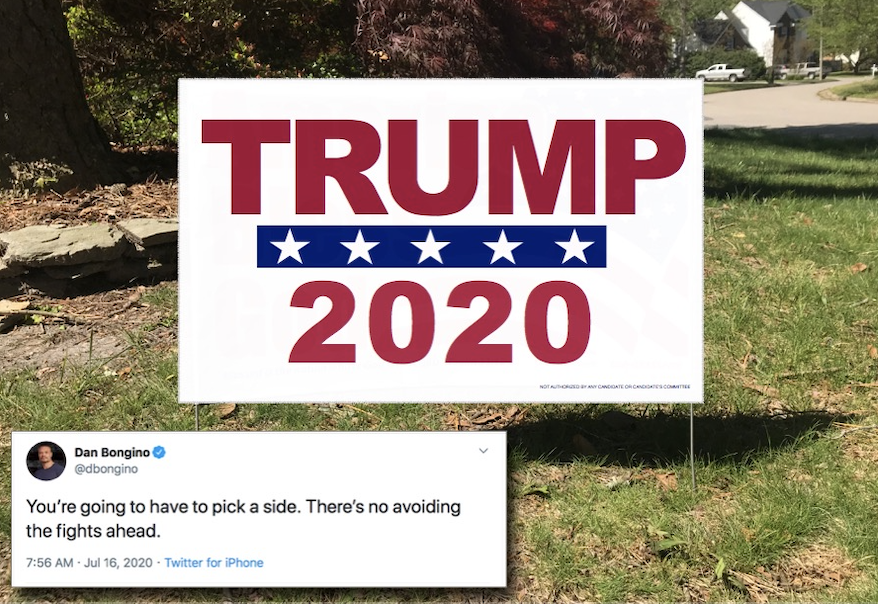Click the Jul 16, 2020 date
The image size is (878, 604).
pos(118,563)
